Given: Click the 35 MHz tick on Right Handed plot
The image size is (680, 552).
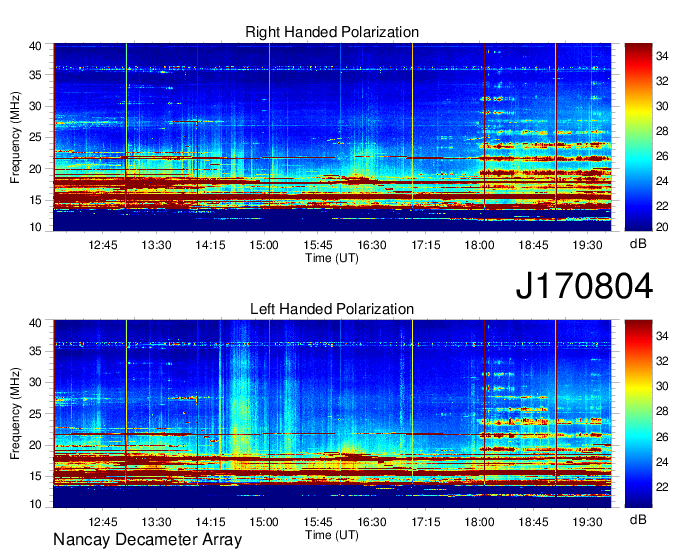Looking at the screenshot, I should (36, 75).
